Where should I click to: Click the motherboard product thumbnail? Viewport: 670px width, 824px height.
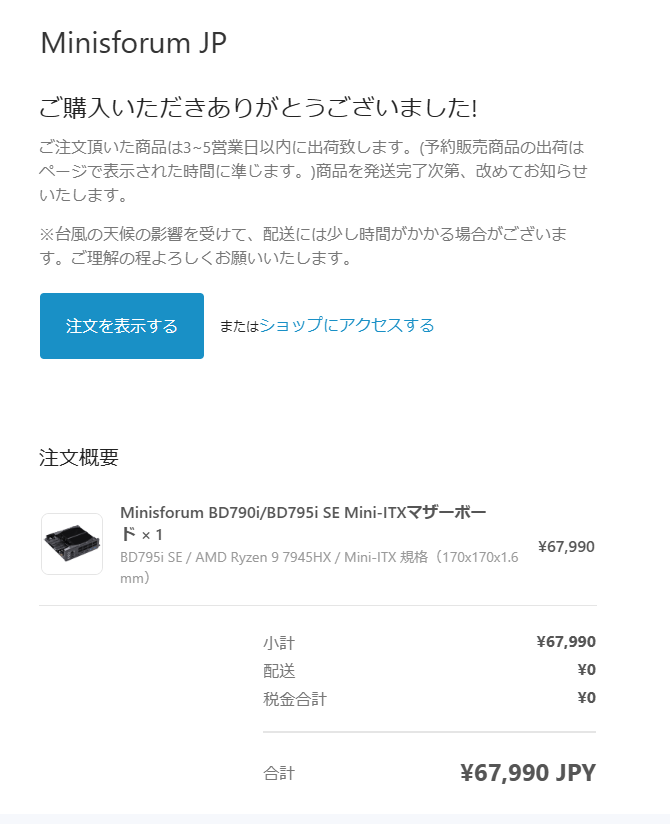[x=72, y=544]
